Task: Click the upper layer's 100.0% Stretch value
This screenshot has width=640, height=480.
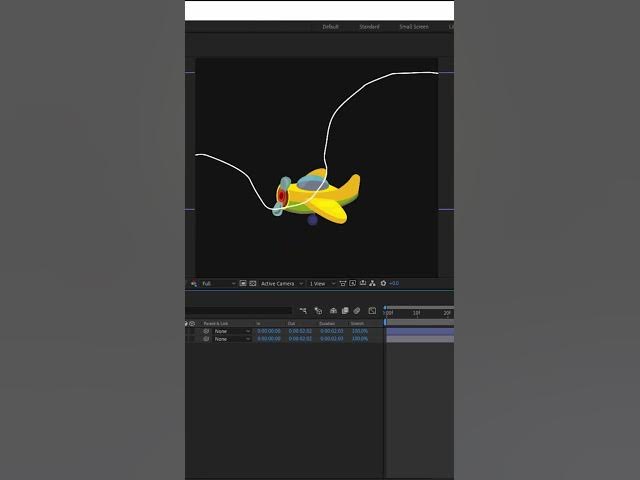Action: click(360, 331)
